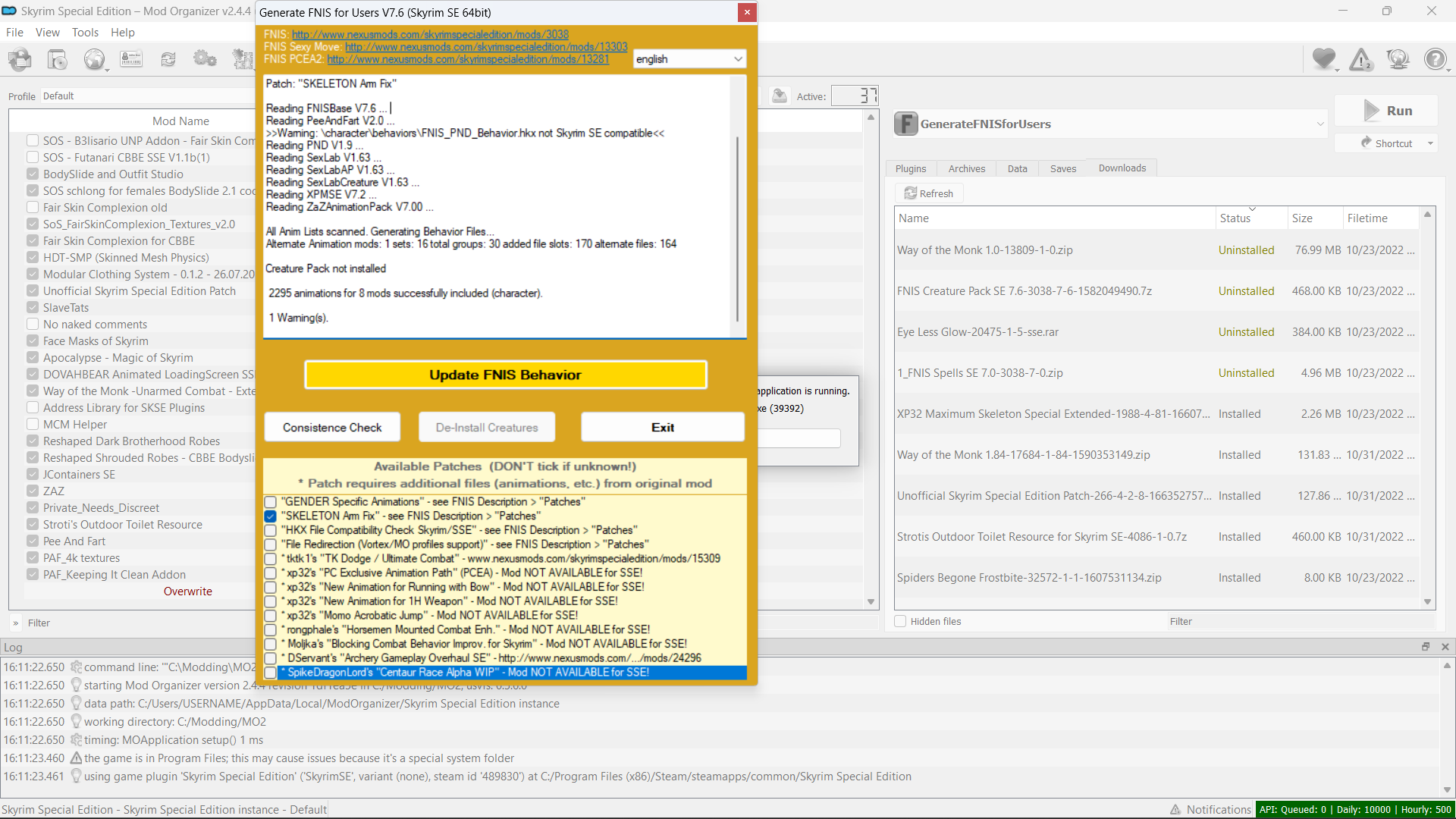Click the Mod Organizer title bar app icon
The image size is (1456, 819).
[9, 11]
